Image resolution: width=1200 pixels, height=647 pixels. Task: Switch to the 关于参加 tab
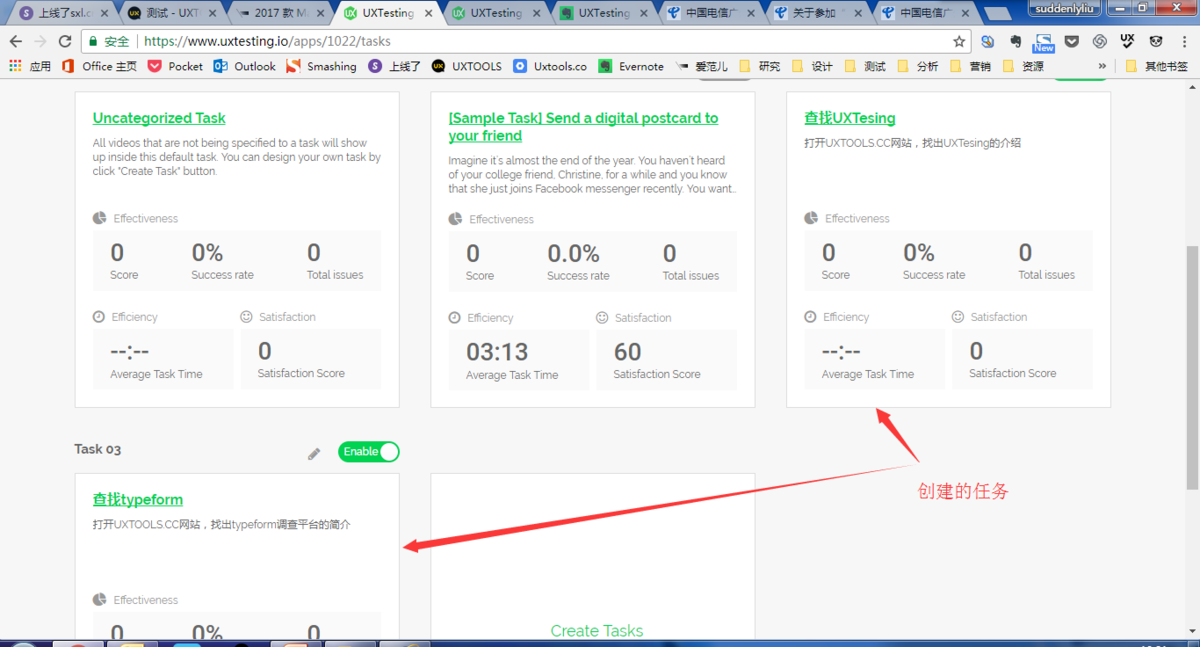[817, 13]
